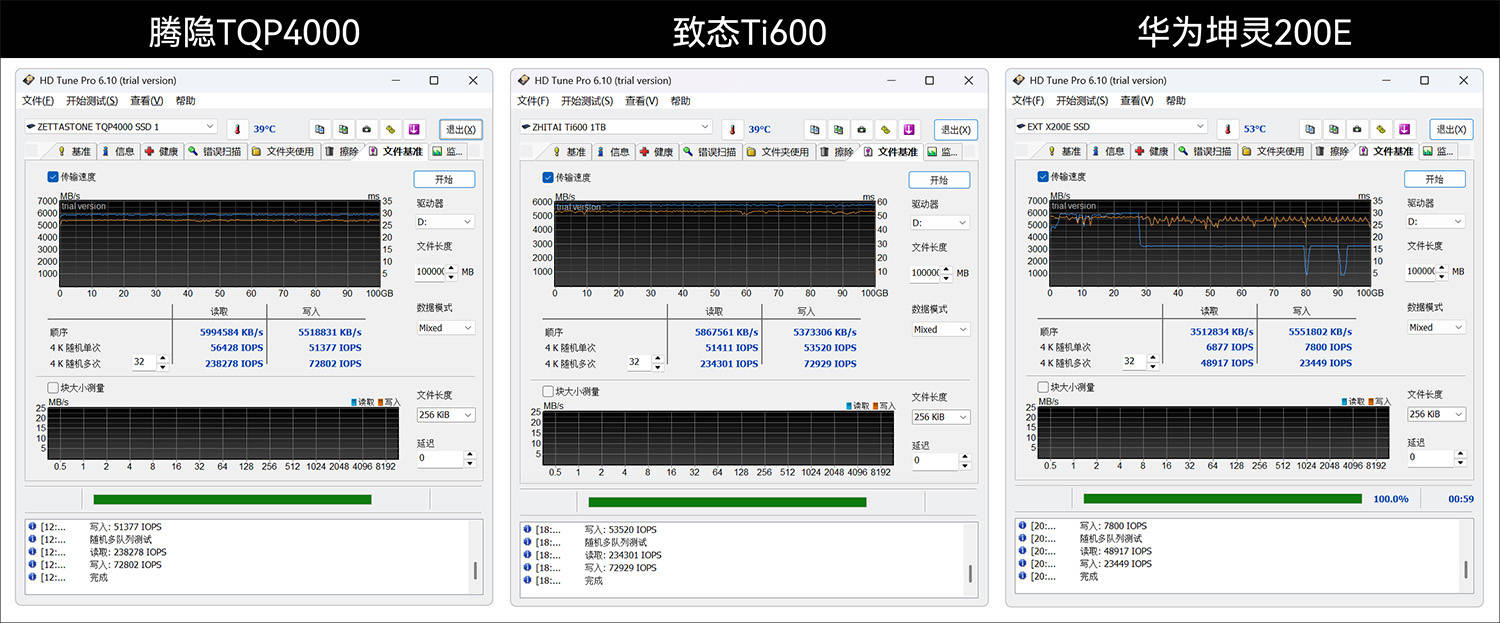1500x623 pixels.
Task: Click camera save screenshot icon in X200E window
Action: click(1357, 129)
